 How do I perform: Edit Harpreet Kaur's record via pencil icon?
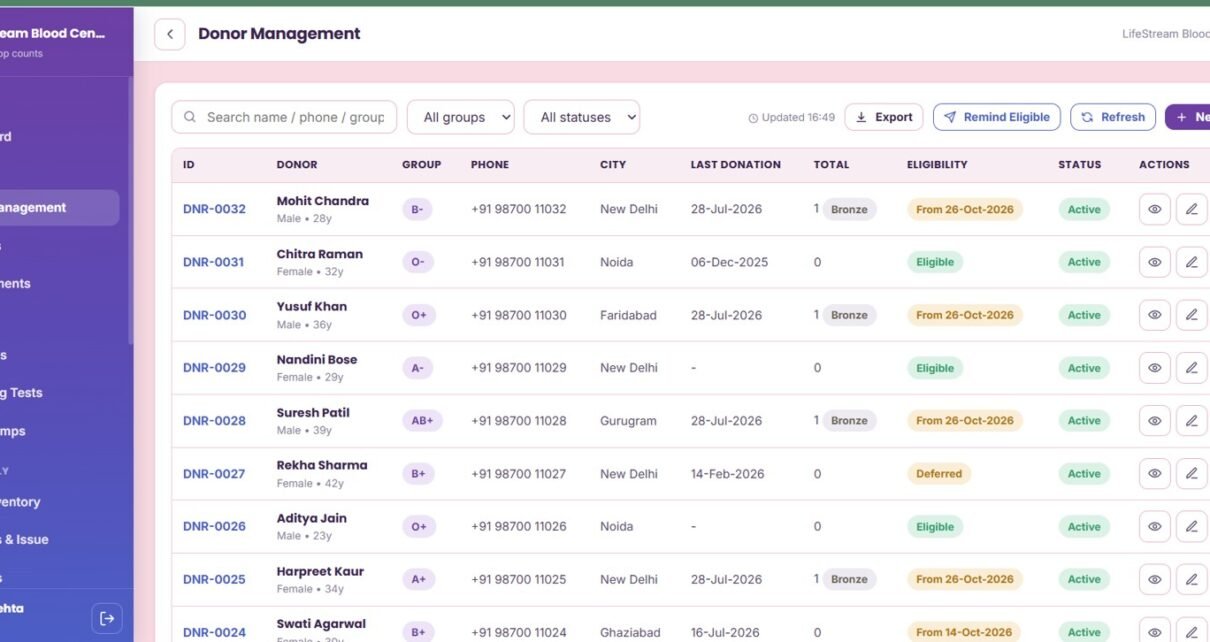(x=1191, y=579)
